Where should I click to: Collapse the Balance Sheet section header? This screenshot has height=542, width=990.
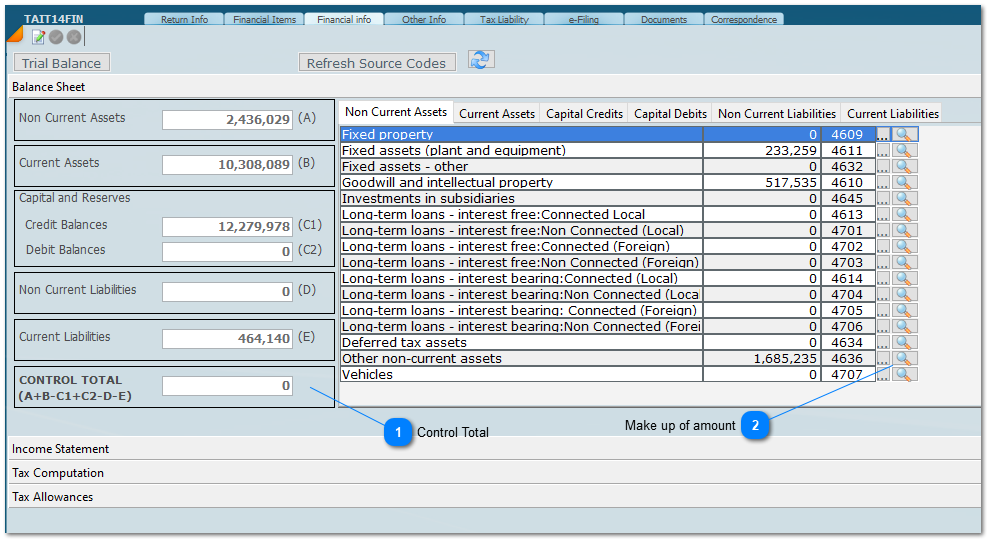pos(48,87)
